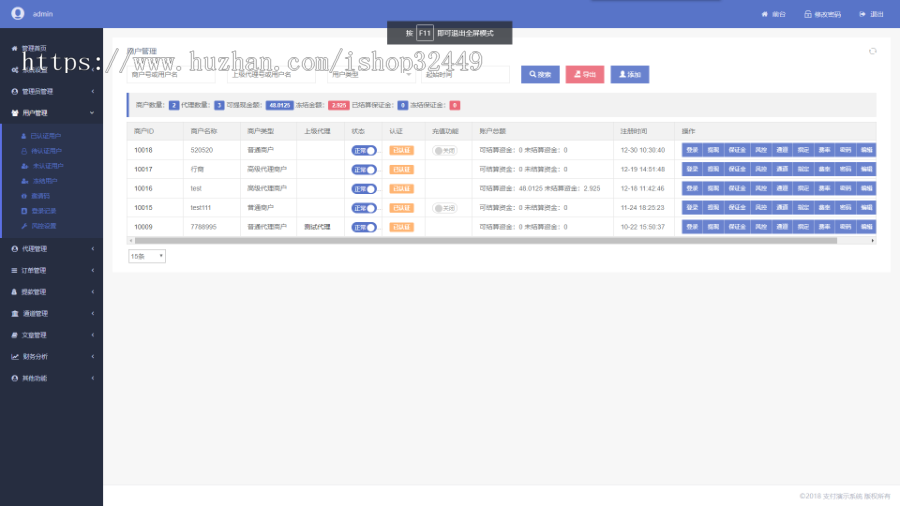Click the refresh icon at panel corner
The width and height of the screenshot is (900, 506).
[872, 51]
